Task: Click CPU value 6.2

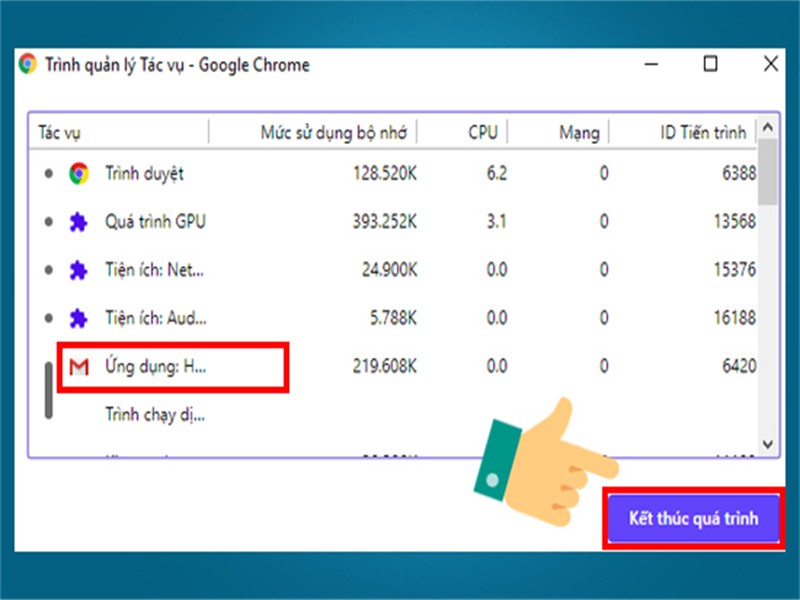Action: 496,173
